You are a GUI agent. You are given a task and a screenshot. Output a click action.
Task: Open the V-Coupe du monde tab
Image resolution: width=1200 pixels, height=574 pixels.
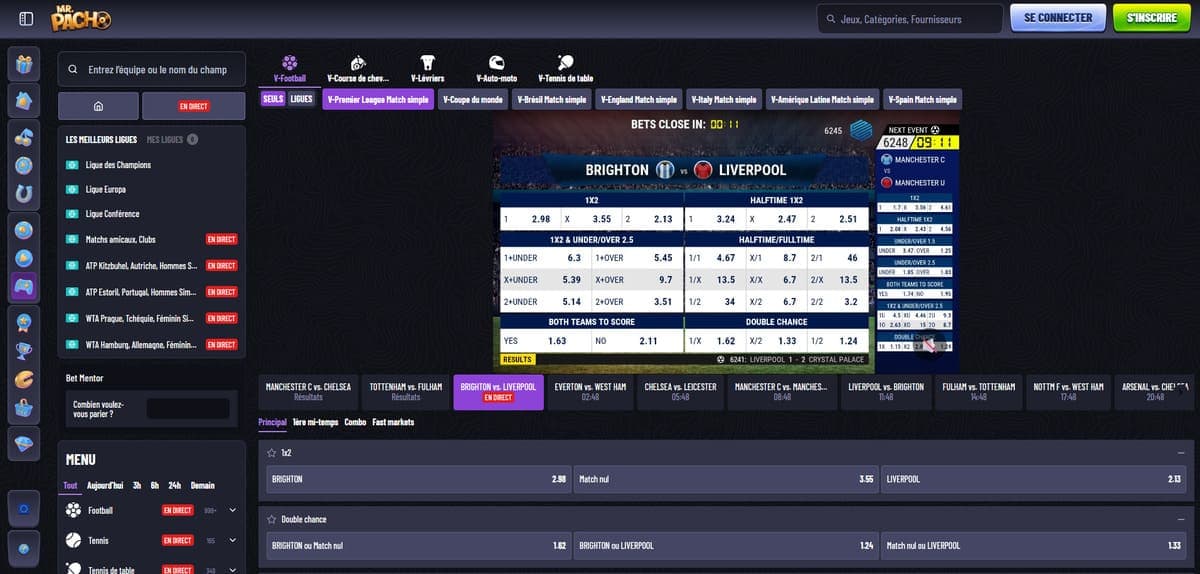[473, 99]
